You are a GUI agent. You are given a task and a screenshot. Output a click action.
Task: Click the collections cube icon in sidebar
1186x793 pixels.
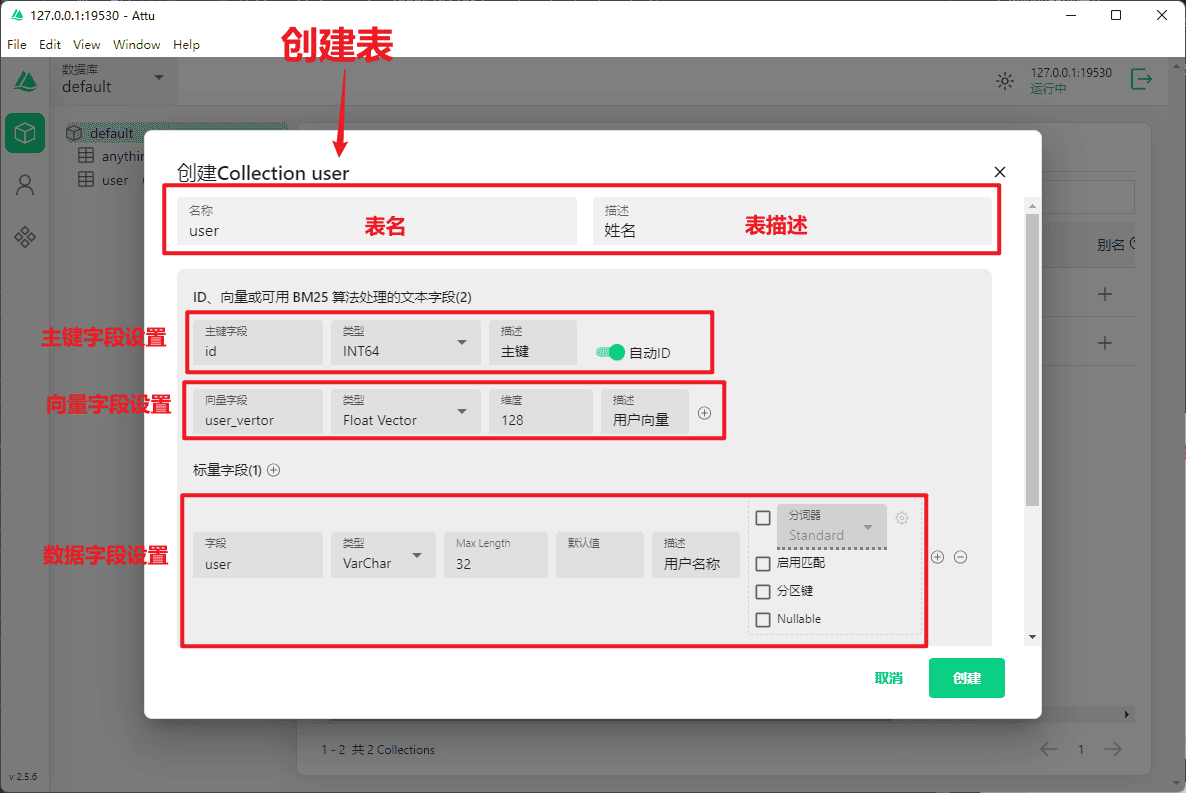25,133
